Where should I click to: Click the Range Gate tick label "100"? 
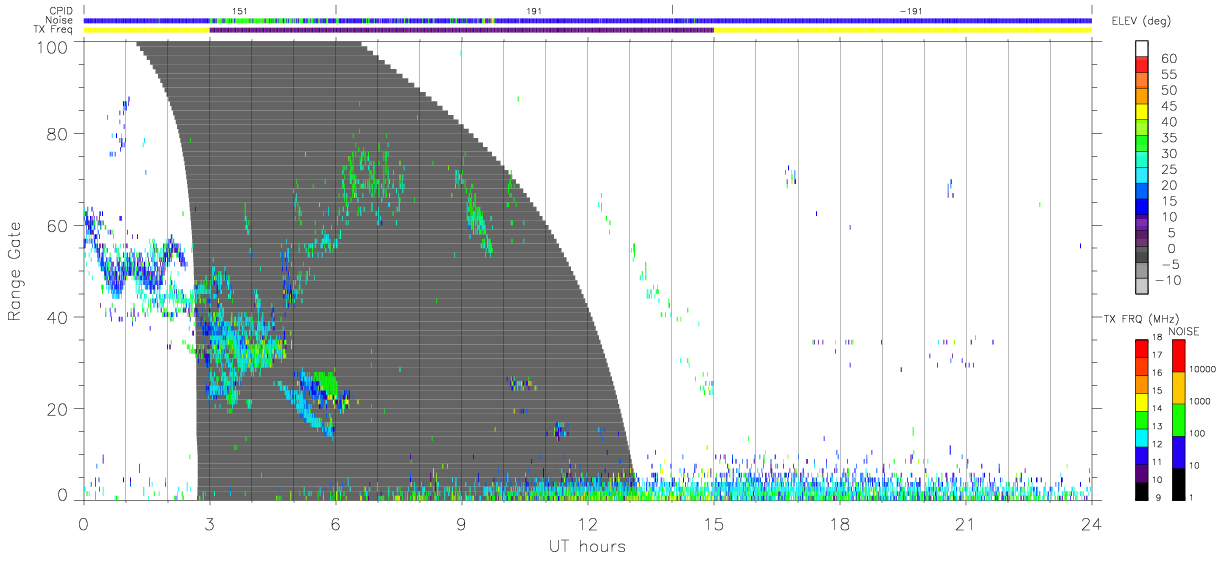[x=54, y=47]
